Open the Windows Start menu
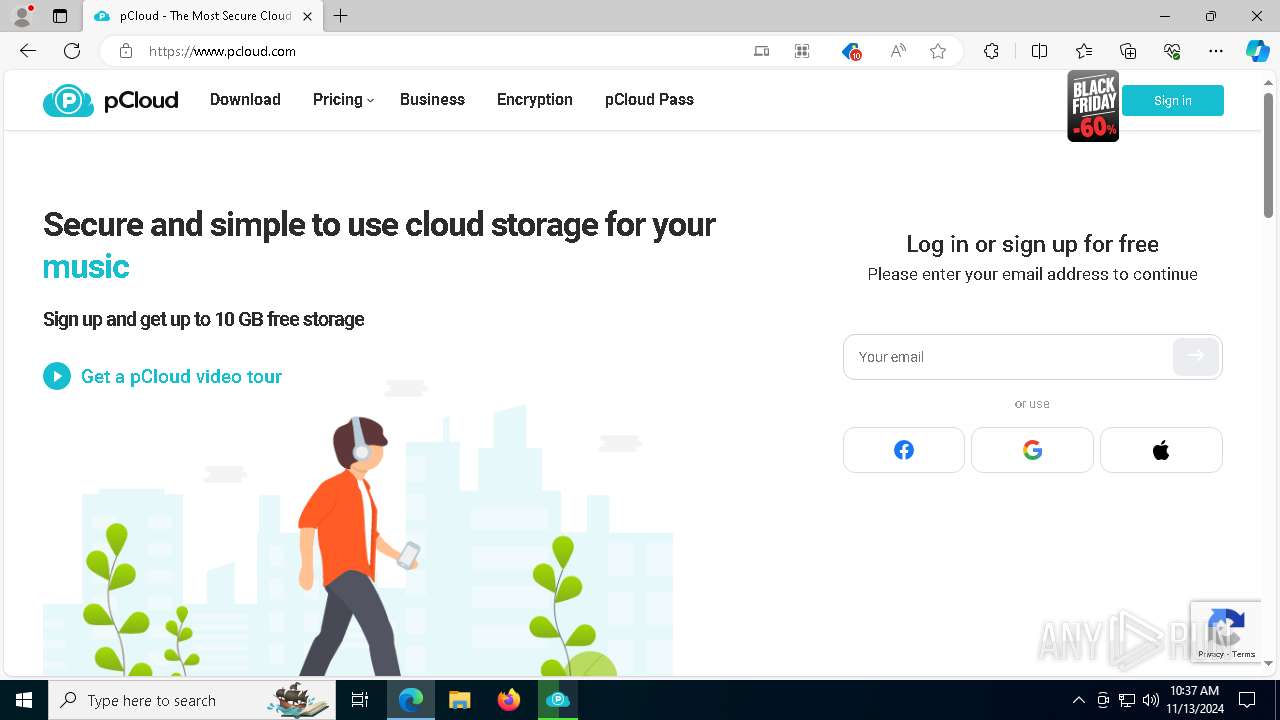This screenshot has width=1280, height=720. click(24, 700)
